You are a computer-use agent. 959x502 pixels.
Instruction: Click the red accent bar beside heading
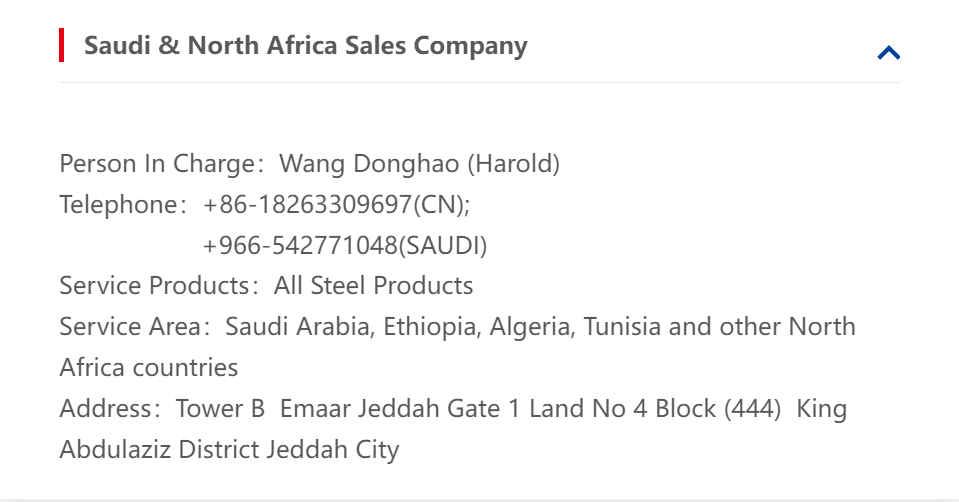pos(62,45)
